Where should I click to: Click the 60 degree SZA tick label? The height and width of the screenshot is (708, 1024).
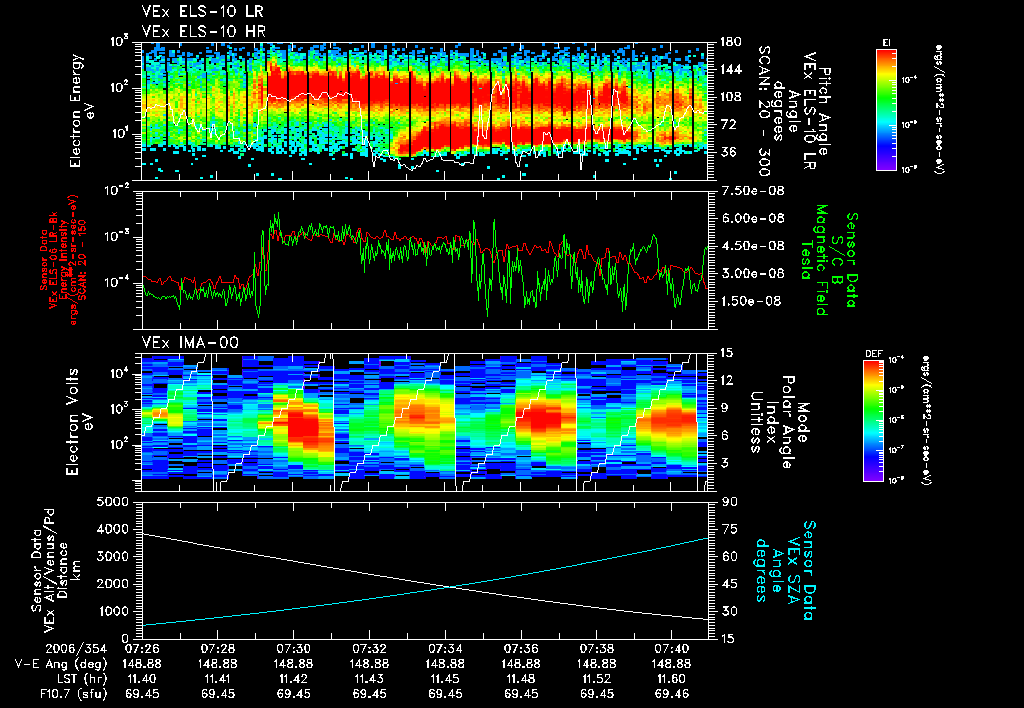pos(729,556)
